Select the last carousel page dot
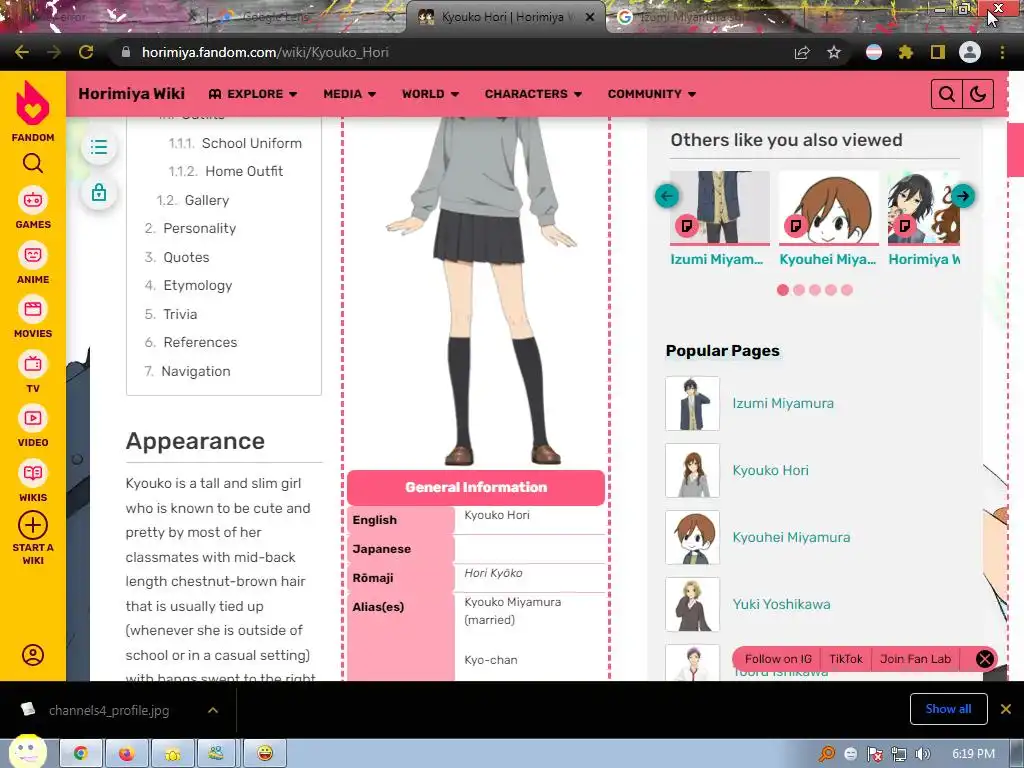1024x768 pixels. (847, 290)
